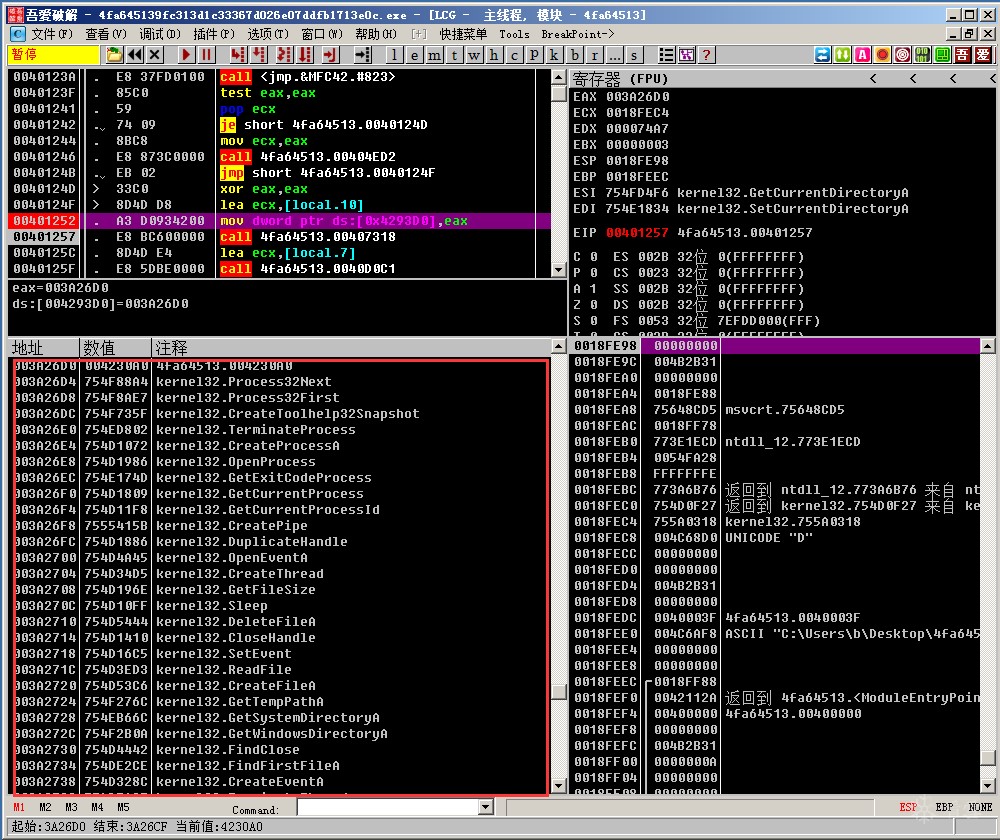Image resolution: width=1000 pixels, height=840 pixels.
Task: Click the Execute Till Return icon
Action: (330, 55)
